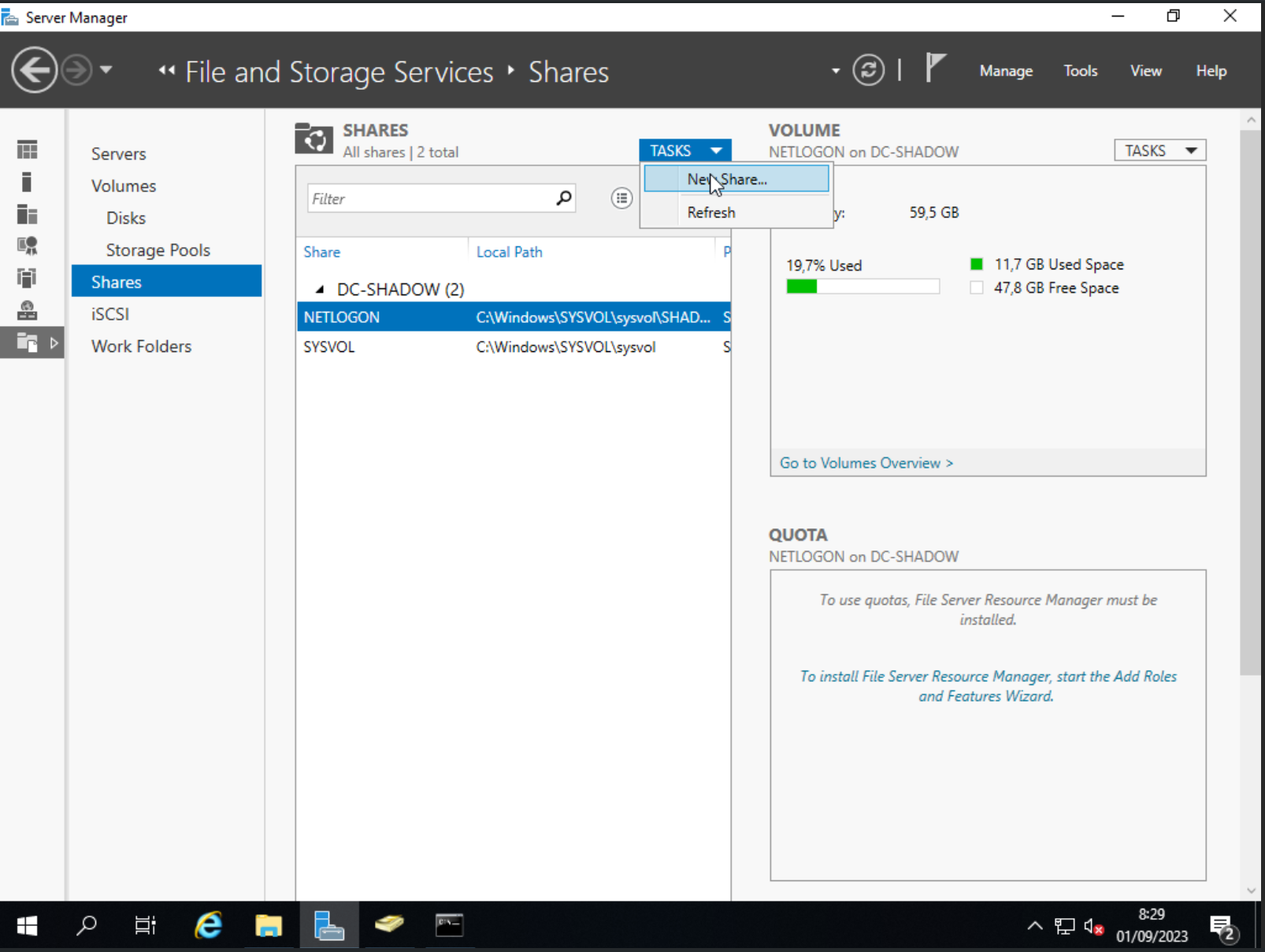Click the refresh icon in header

click(868, 71)
